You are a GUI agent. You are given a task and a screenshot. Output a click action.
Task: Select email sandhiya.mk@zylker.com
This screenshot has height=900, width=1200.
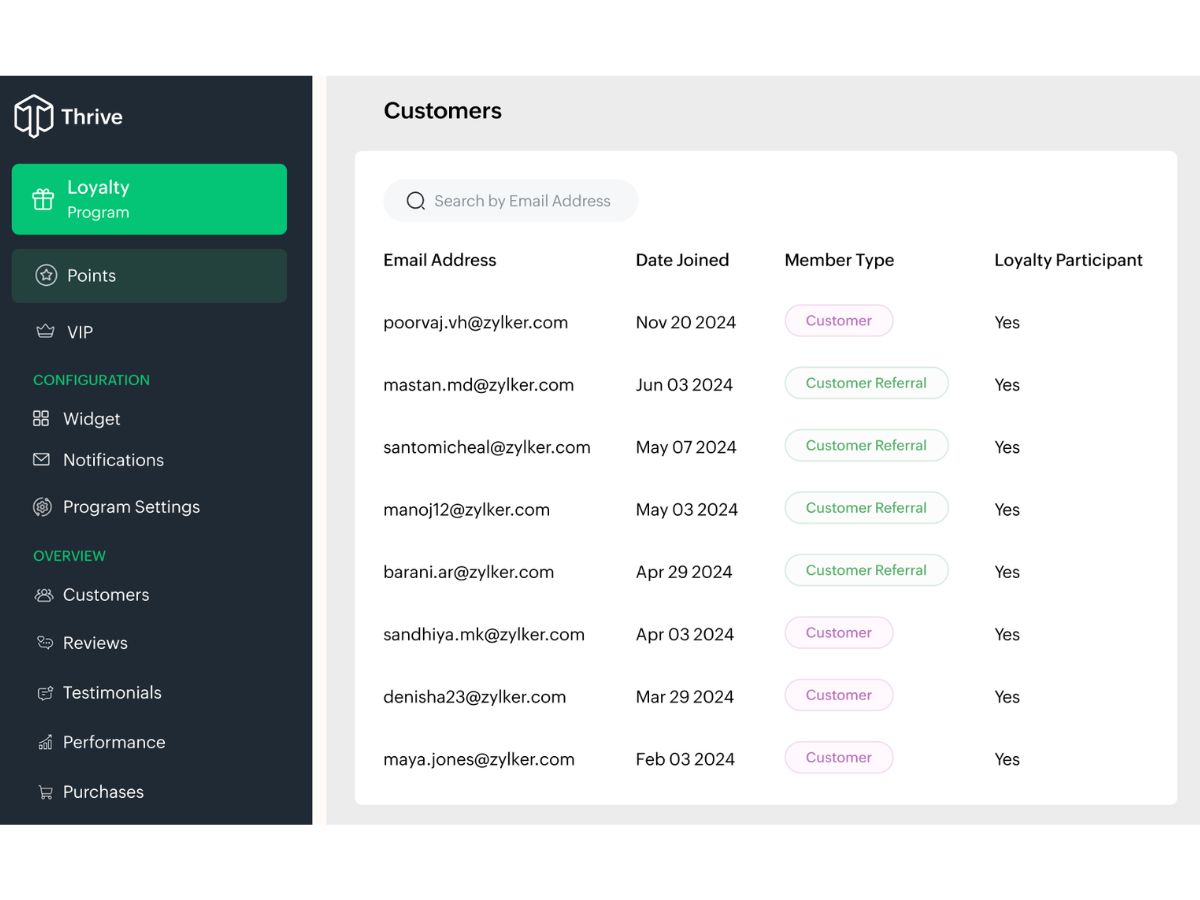(x=484, y=634)
